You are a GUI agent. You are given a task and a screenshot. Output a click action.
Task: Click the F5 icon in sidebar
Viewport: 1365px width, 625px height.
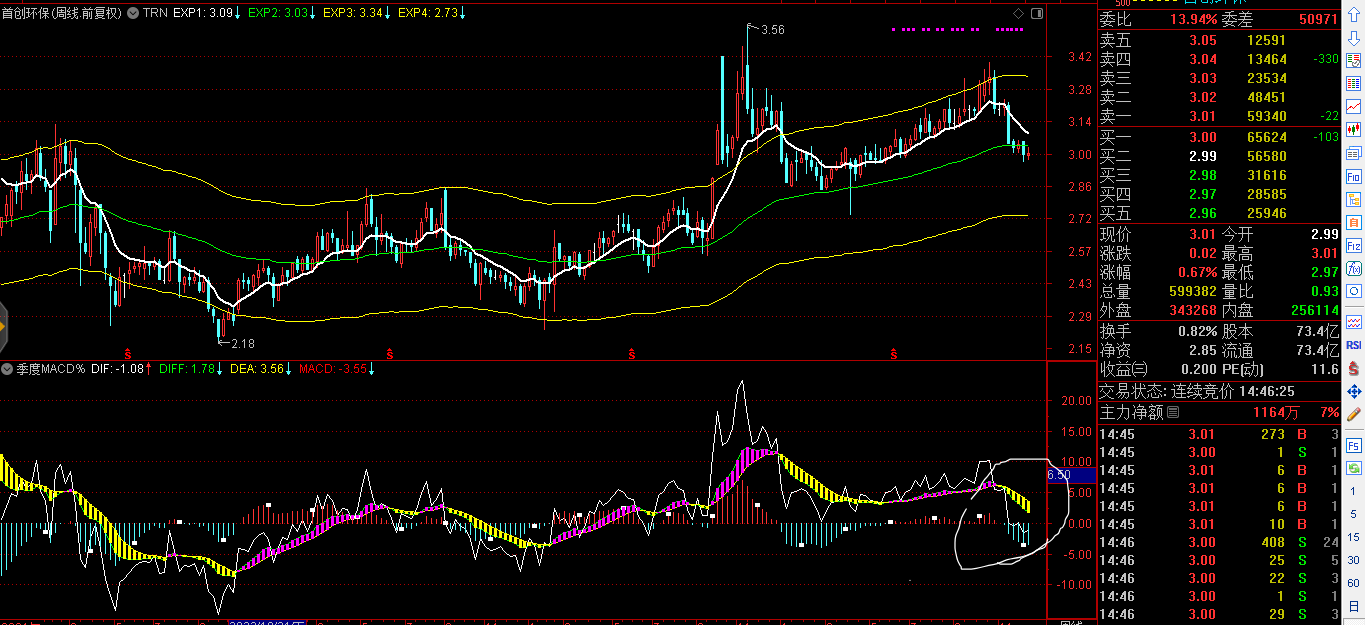point(1354,444)
